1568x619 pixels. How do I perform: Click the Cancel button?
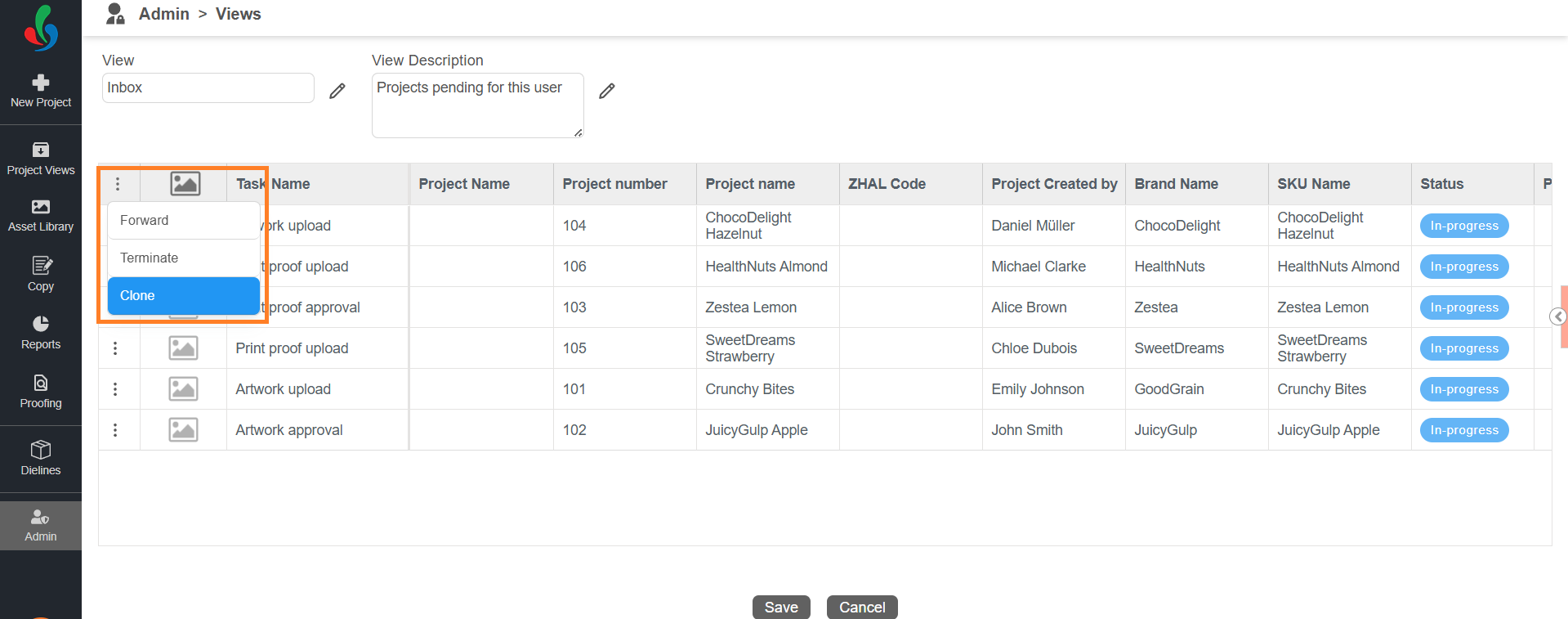862,607
